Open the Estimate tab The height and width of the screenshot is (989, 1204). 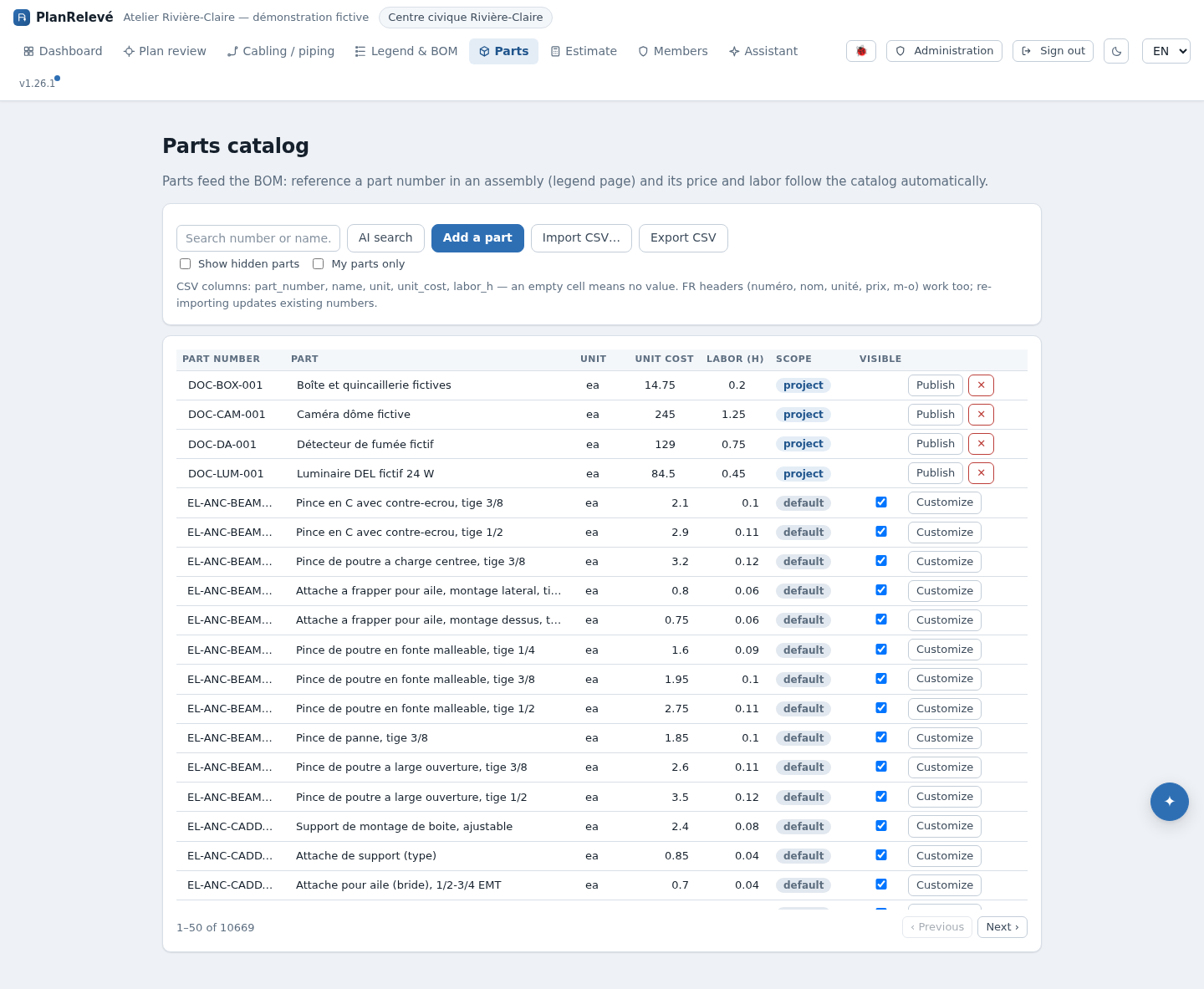click(x=584, y=51)
